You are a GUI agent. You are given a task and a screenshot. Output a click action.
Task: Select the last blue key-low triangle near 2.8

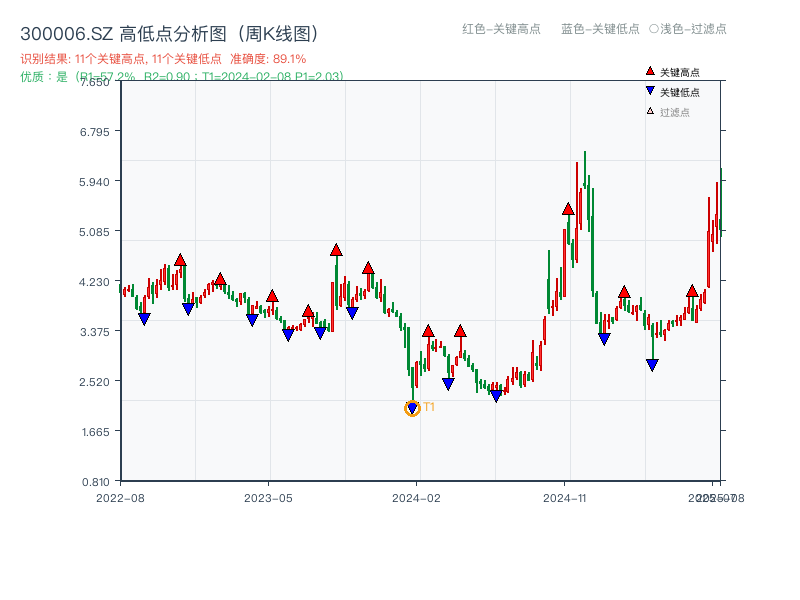[x=653, y=365]
